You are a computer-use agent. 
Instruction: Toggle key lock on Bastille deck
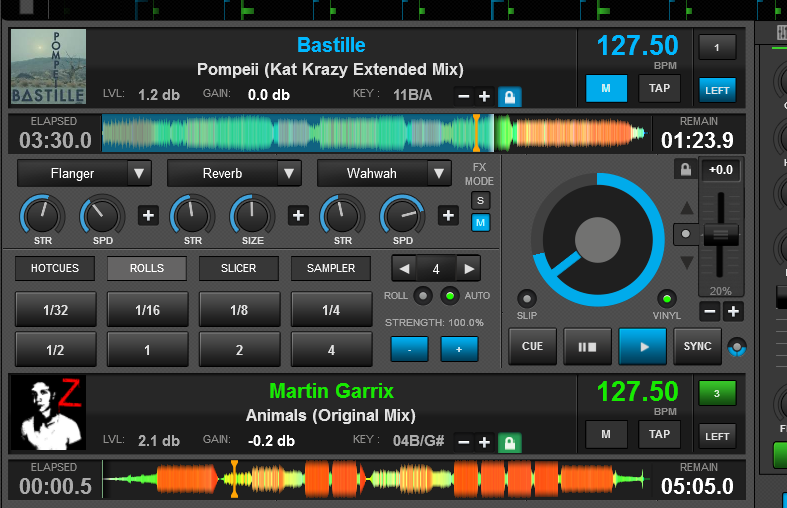(509, 96)
